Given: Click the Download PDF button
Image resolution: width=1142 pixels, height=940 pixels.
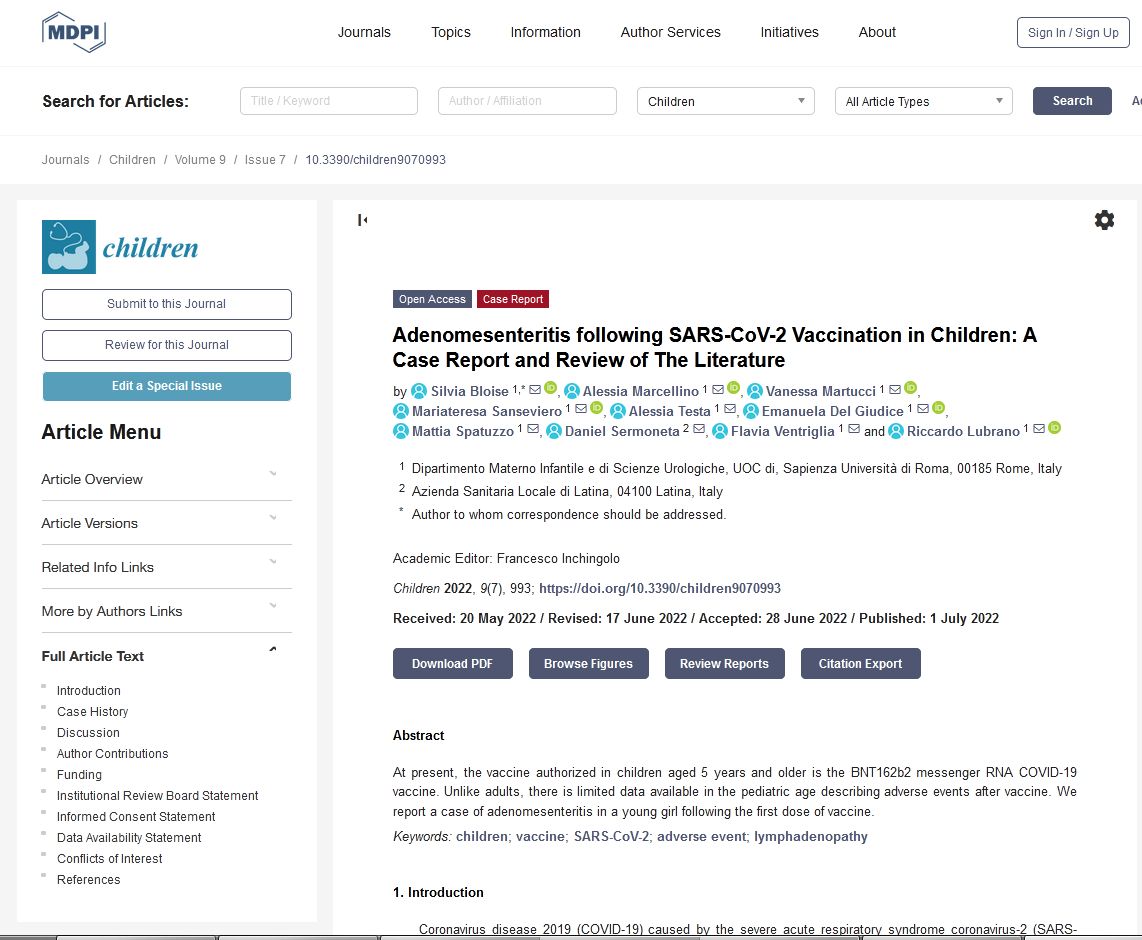Looking at the screenshot, I should (452, 663).
